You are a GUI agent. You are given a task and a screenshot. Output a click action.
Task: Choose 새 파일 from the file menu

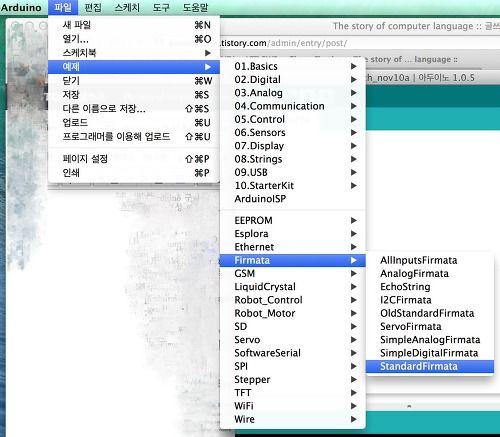134,25
